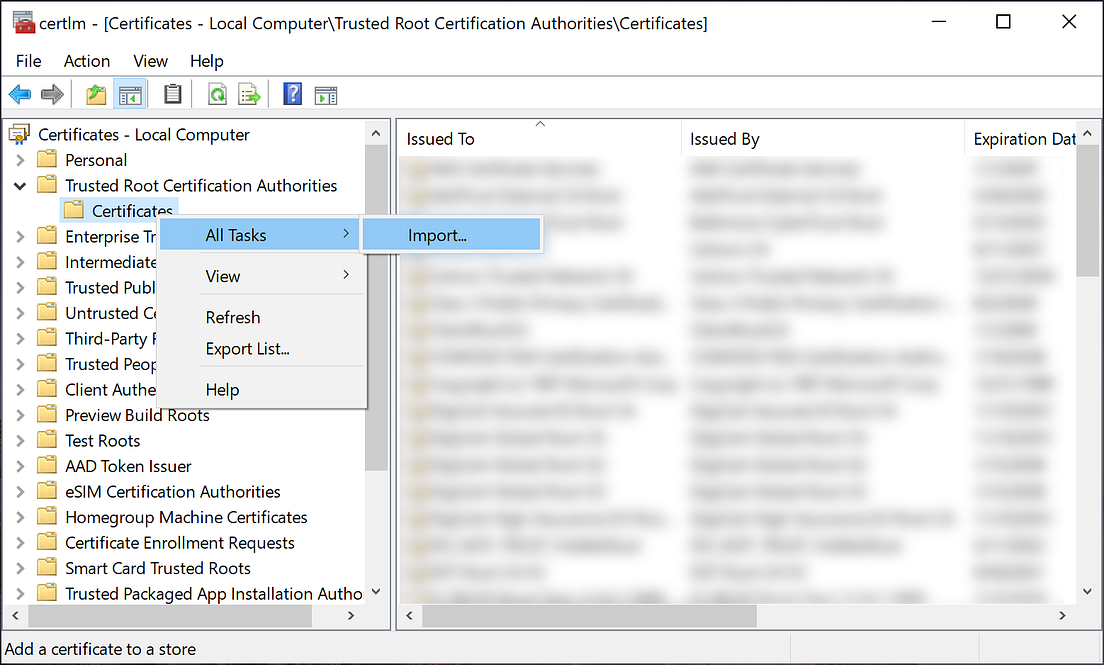The width and height of the screenshot is (1104, 665).
Task: Expand the All Tasks submenu
Action: (x=236, y=234)
